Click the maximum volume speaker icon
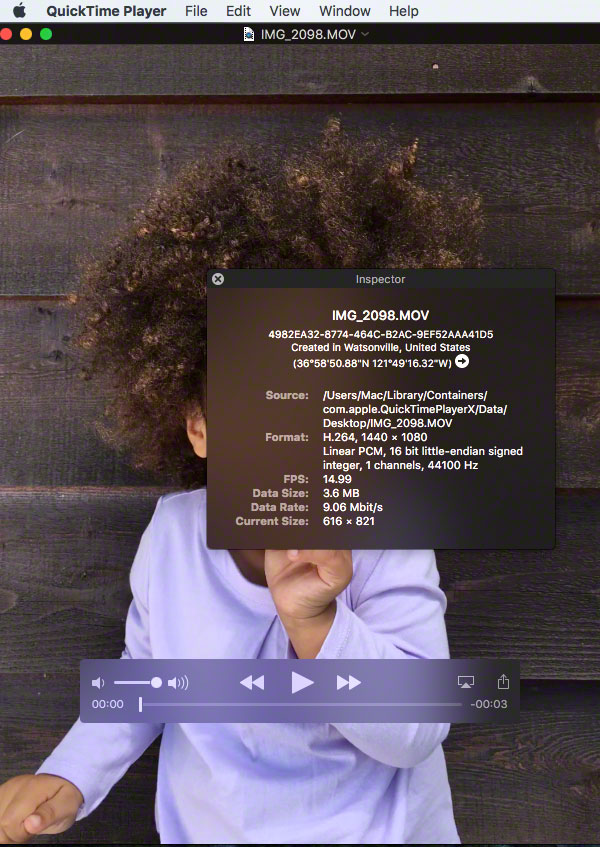The image size is (600, 847). pos(178,683)
